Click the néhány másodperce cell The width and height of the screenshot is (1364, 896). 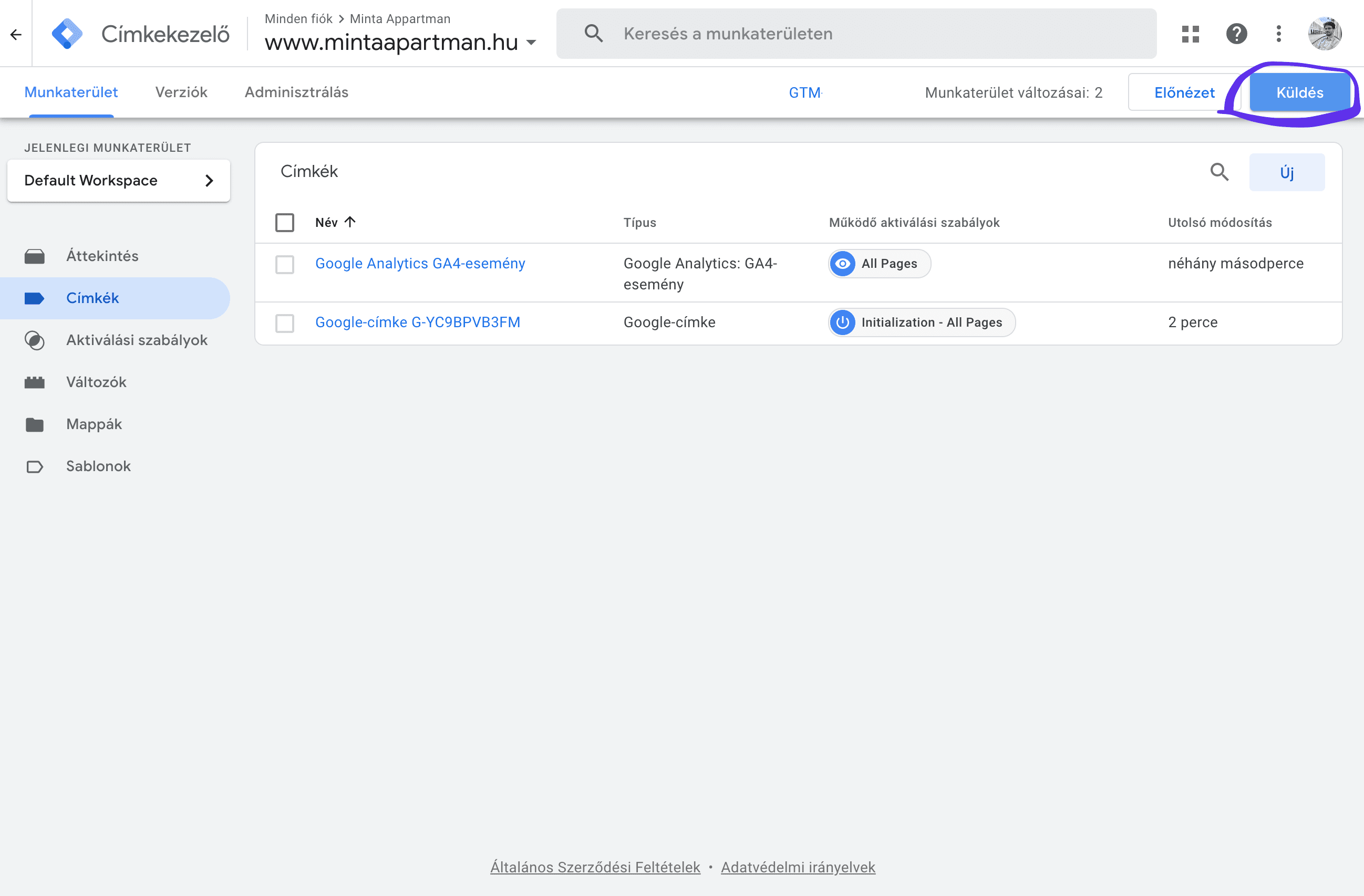coord(1236,264)
